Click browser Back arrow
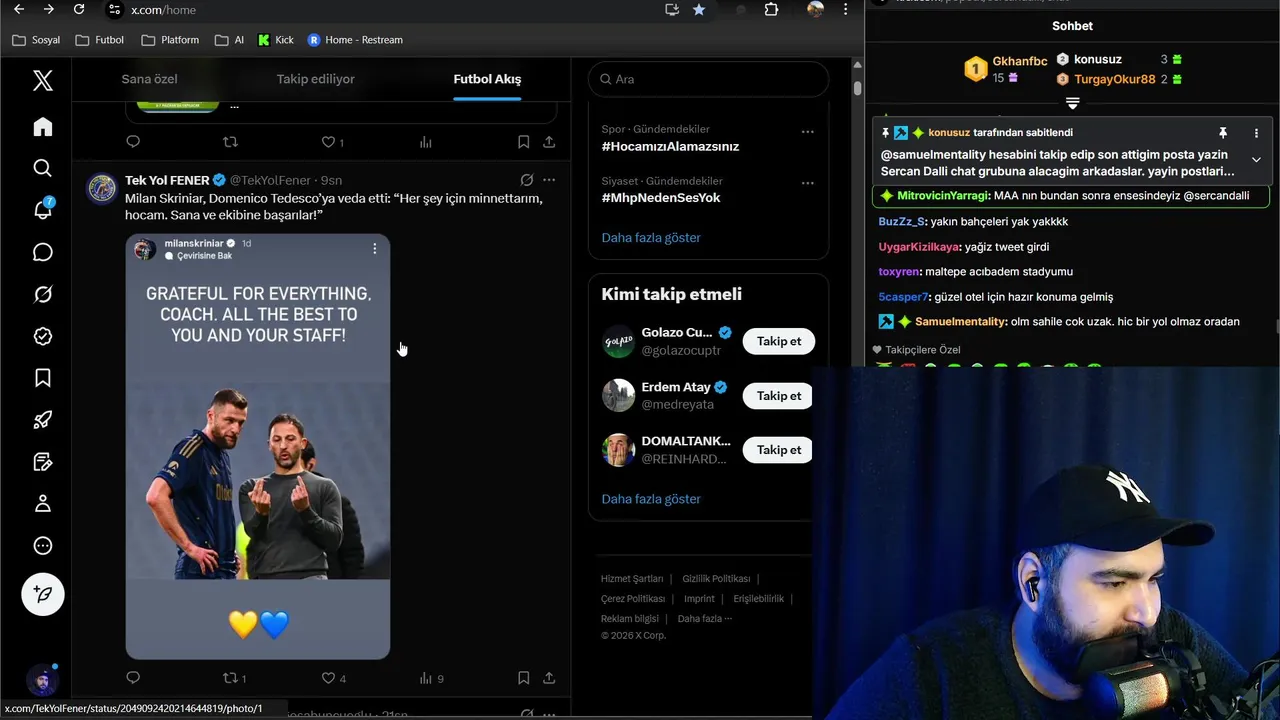The image size is (1280, 720). click(18, 9)
